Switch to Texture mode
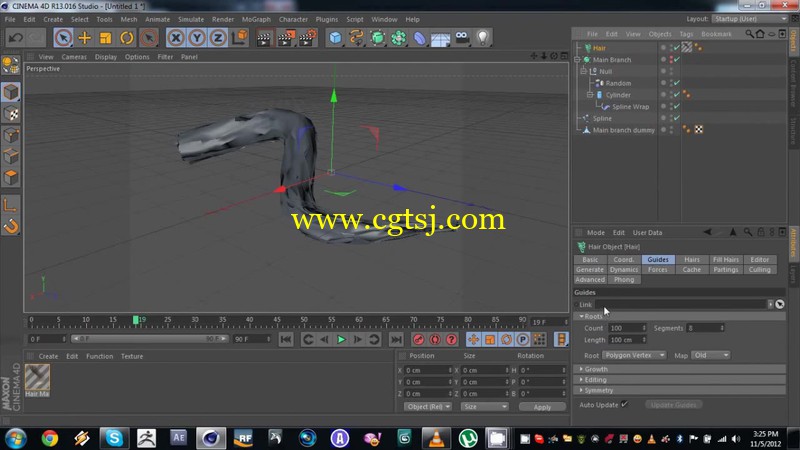The image size is (800, 450). click(x=11, y=114)
